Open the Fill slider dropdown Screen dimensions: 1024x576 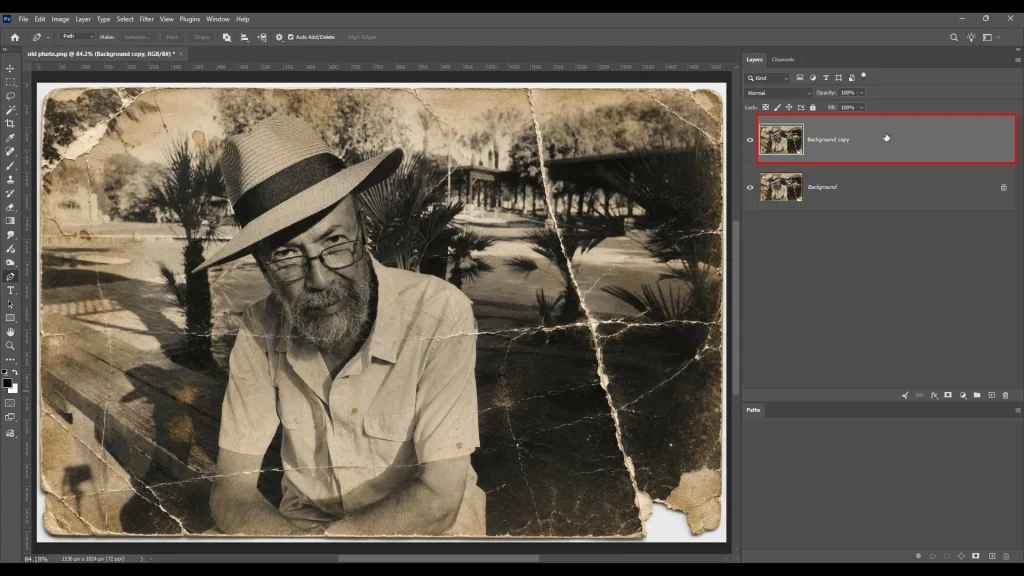(862, 107)
